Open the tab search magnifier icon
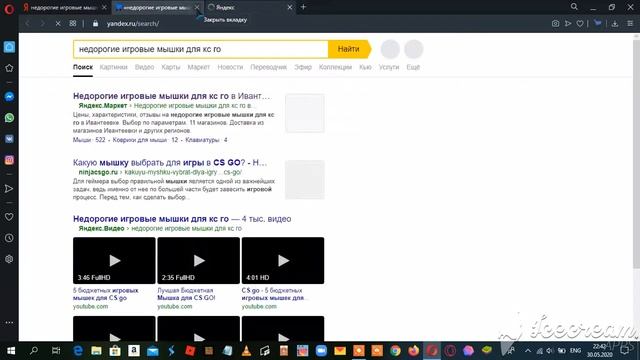 [574, 7]
